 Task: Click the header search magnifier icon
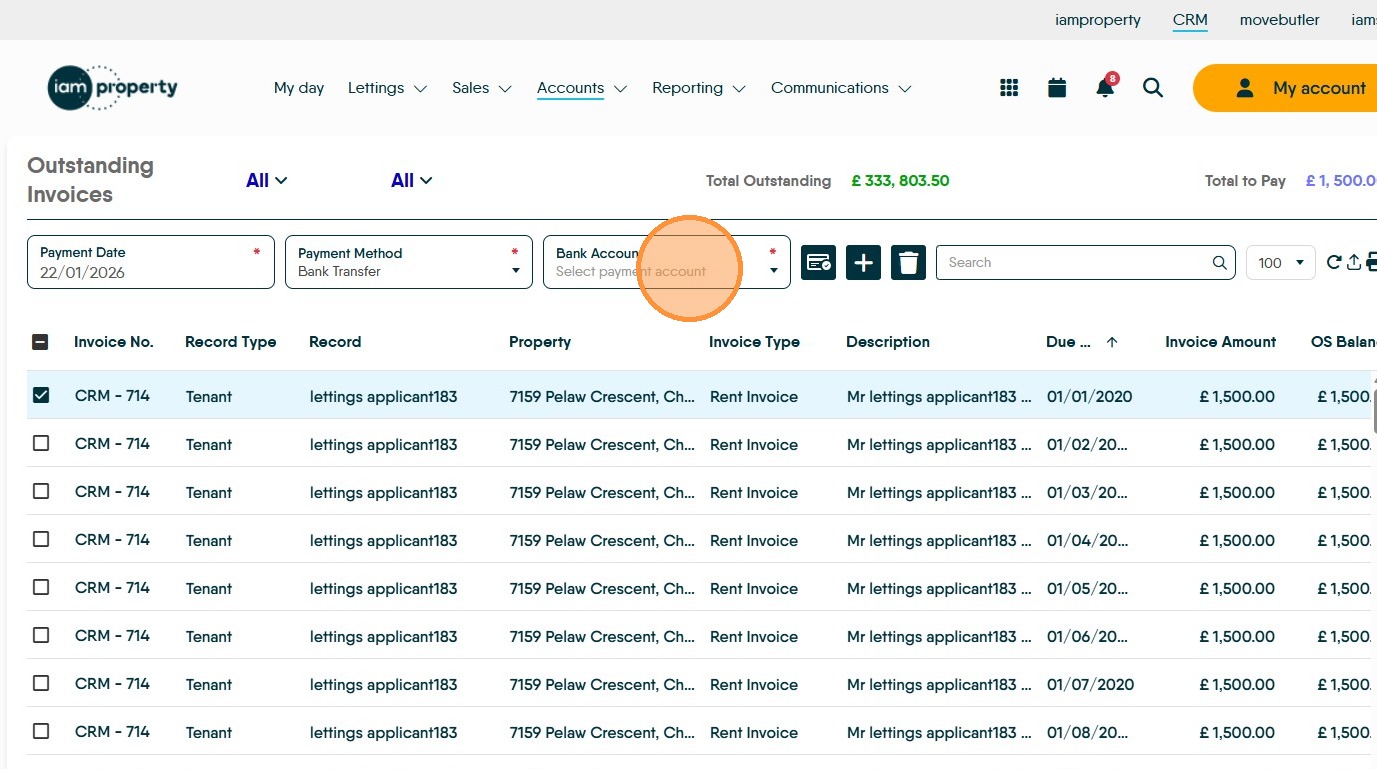click(1153, 88)
